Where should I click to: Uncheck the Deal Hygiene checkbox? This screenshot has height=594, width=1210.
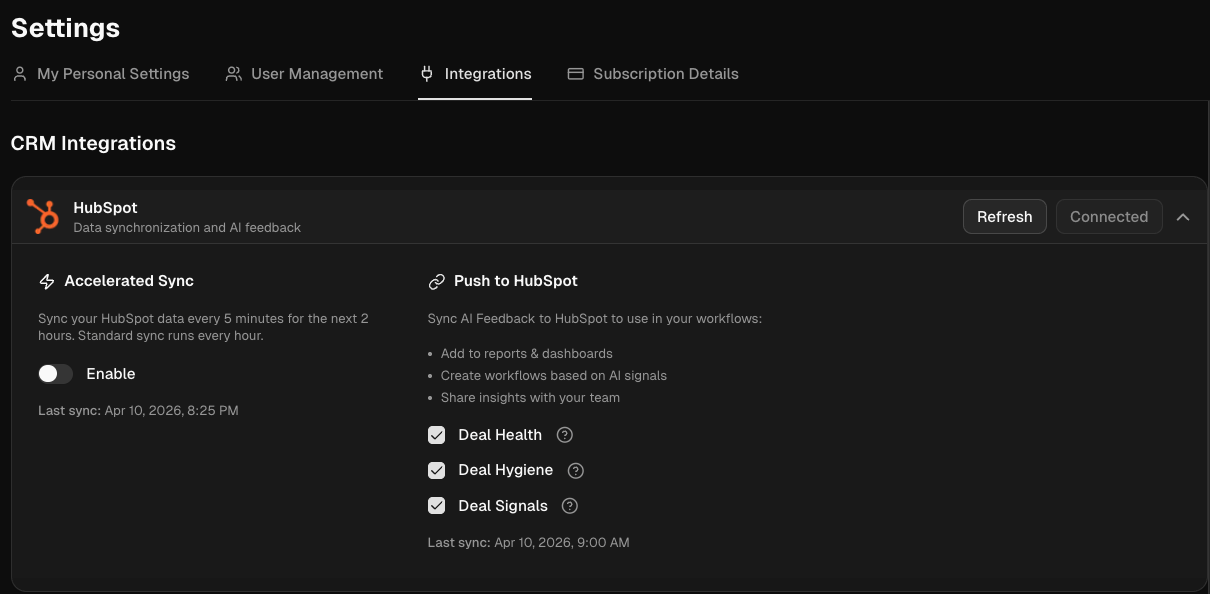437,470
